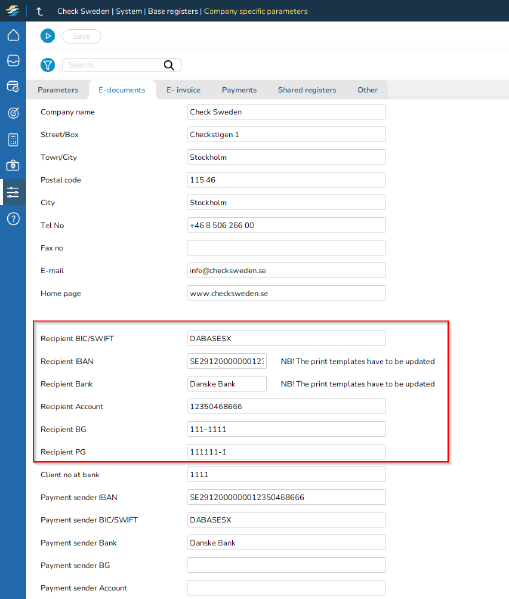Click the Base registers breadcrumb
This screenshot has width=509, height=599.
(x=173, y=11)
